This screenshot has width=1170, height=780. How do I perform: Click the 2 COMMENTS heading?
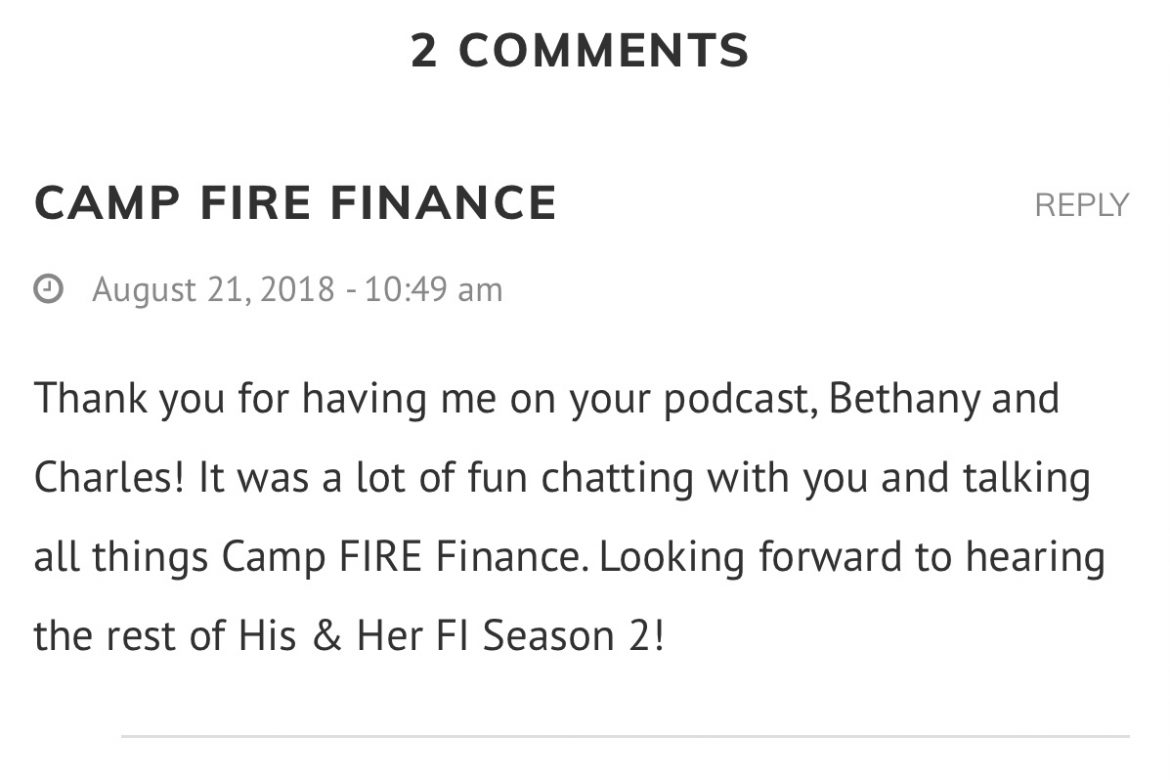pyautogui.click(x=580, y=51)
